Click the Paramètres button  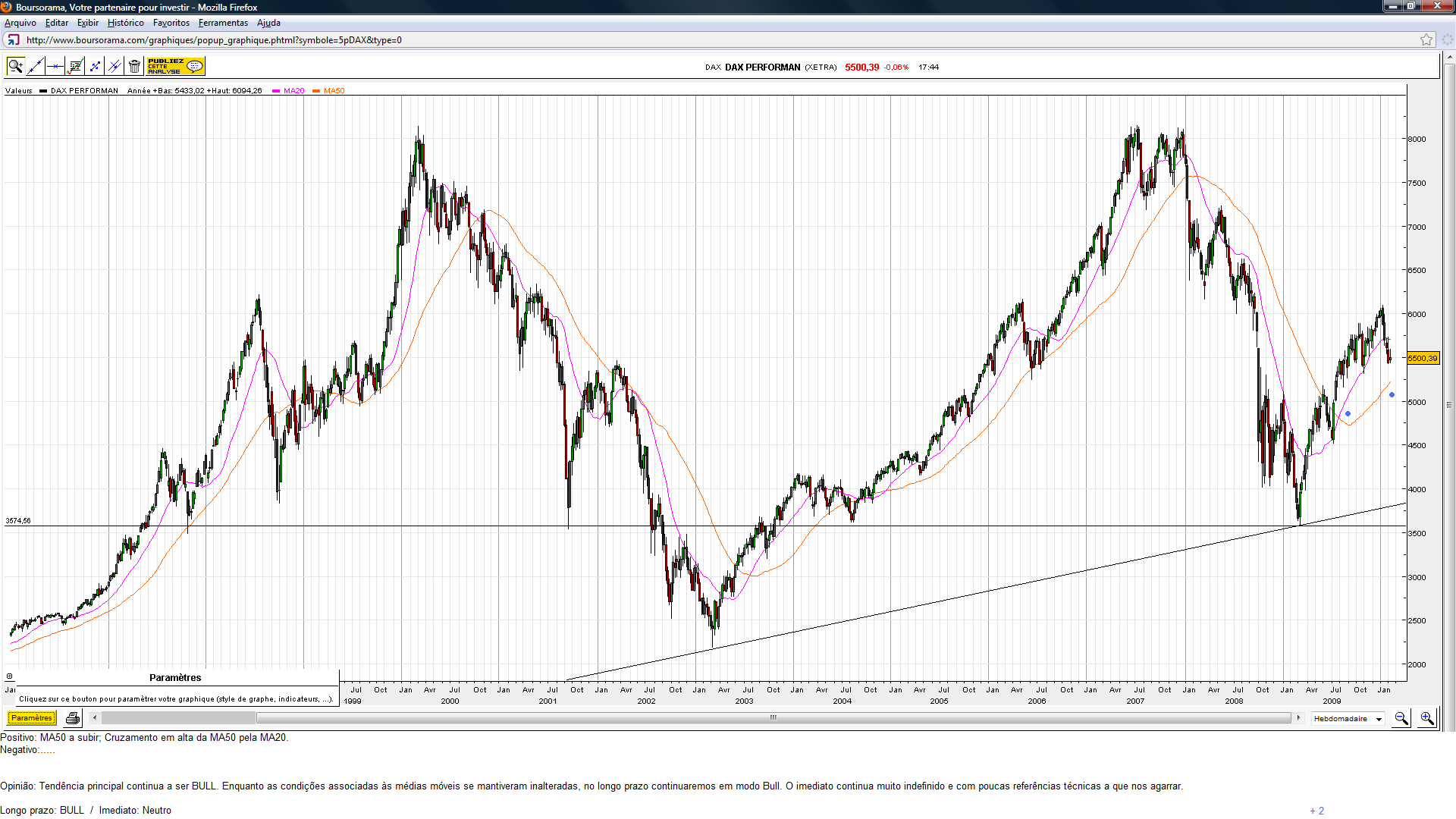31,718
